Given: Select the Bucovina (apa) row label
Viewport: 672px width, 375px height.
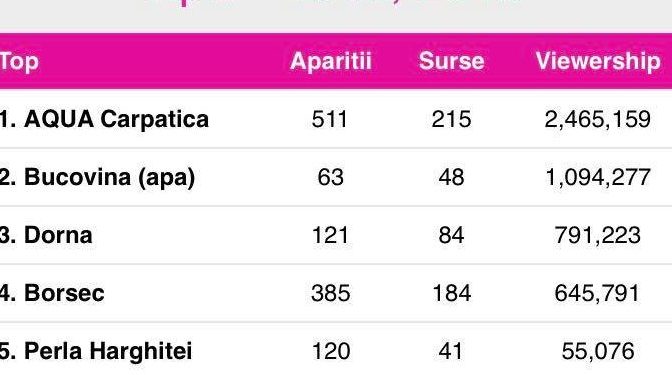Looking at the screenshot, I should [97, 177].
